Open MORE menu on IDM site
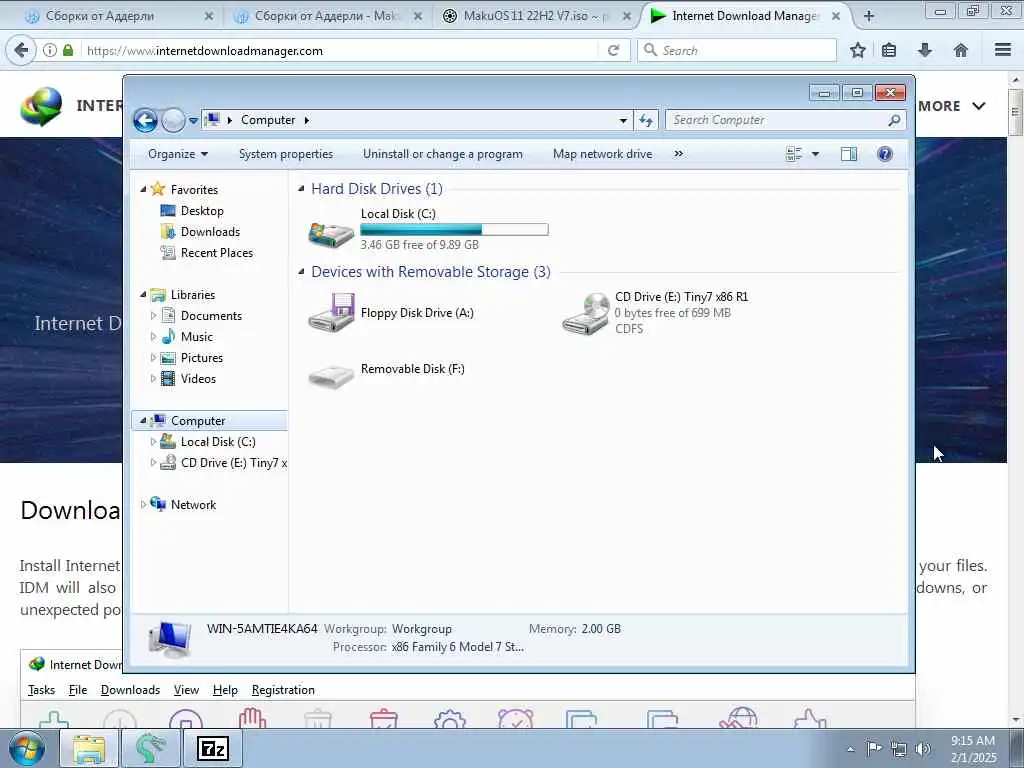Viewport: 1024px width, 768px height. [951, 106]
